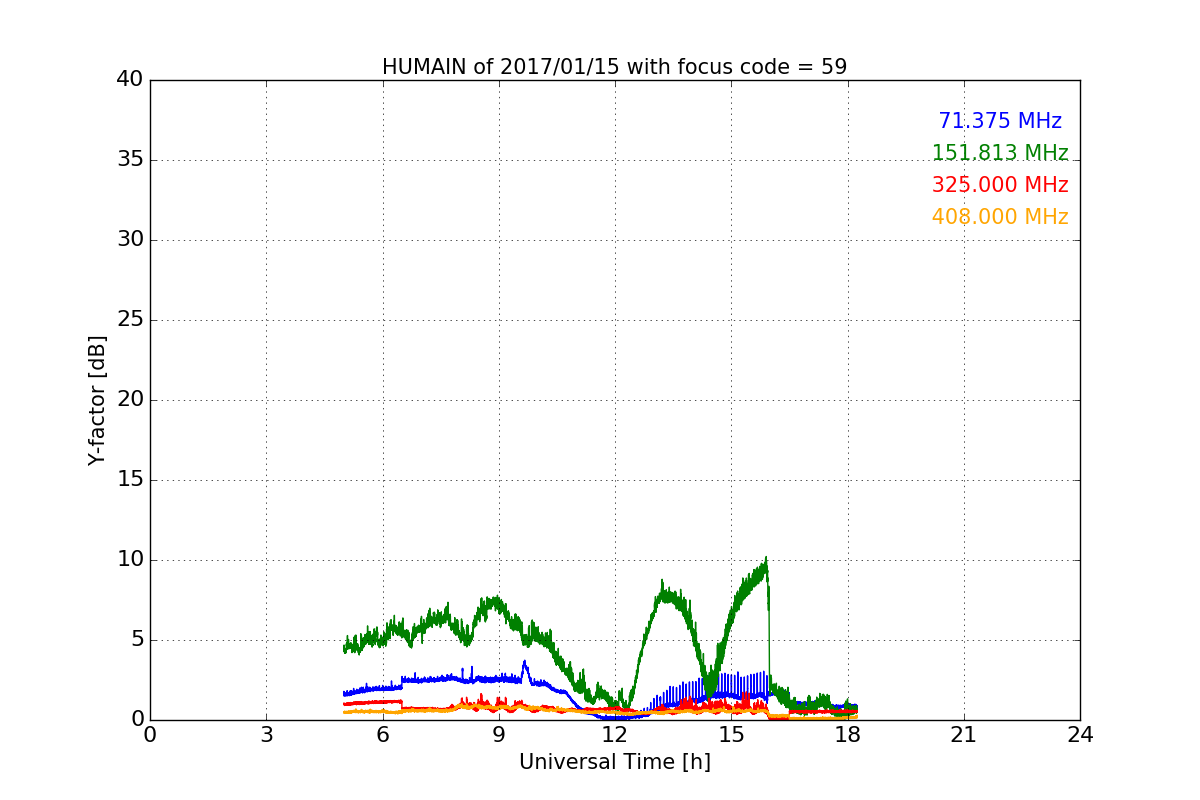Image resolution: width=1200 pixels, height=800 pixels.
Task: Click the y-axis tick label 40
Action: [x=129, y=80]
